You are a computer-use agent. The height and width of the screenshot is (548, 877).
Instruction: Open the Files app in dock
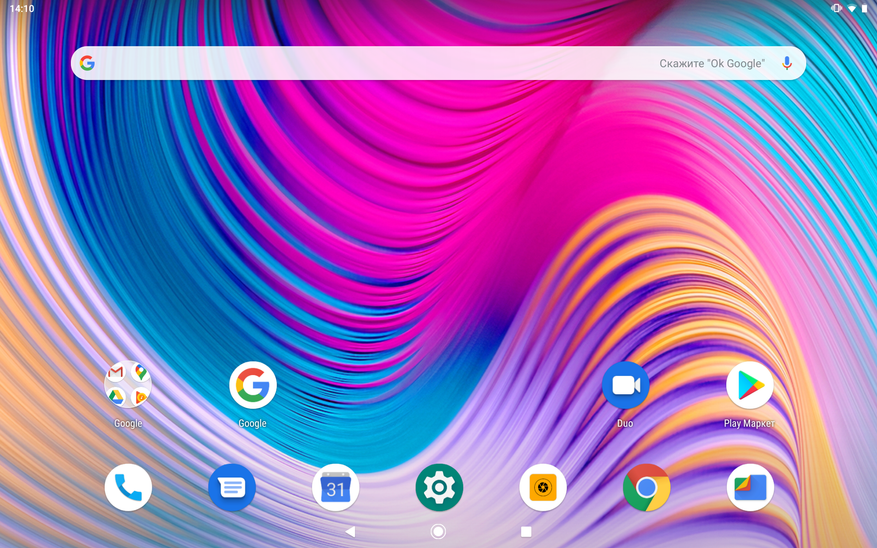coord(750,487)
